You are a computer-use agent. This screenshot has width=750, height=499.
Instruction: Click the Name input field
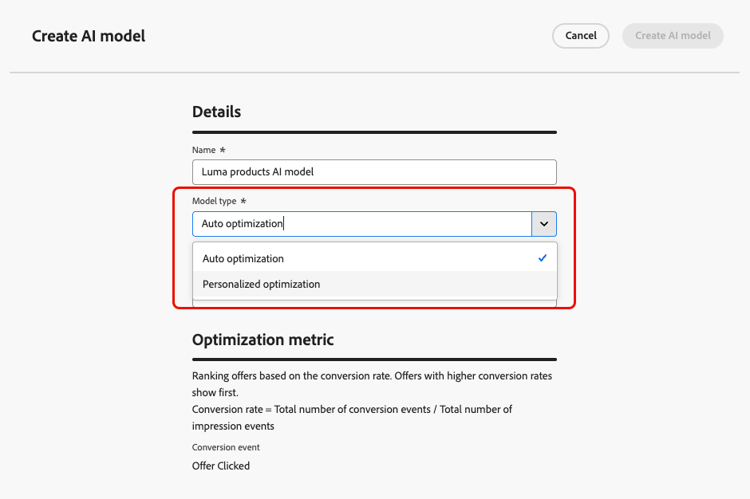pyautogui.click(x=374, y=172)
